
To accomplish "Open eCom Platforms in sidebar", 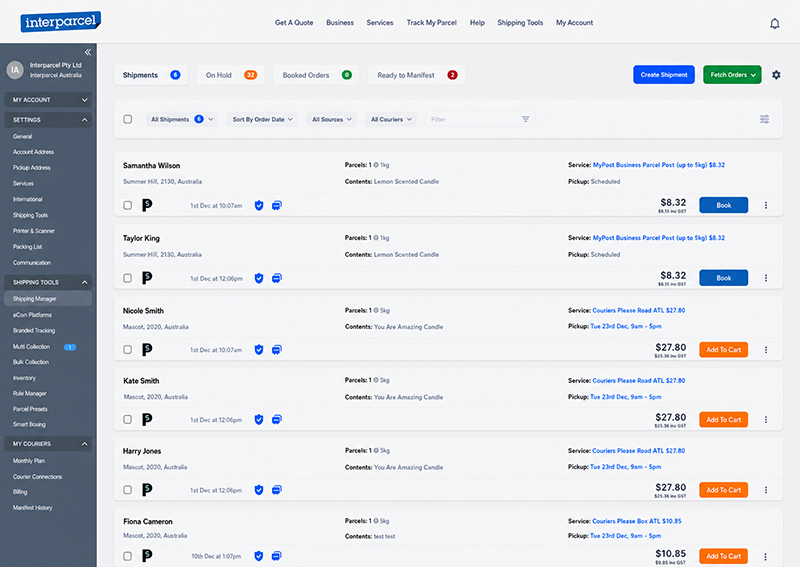I will click(32, 315).
